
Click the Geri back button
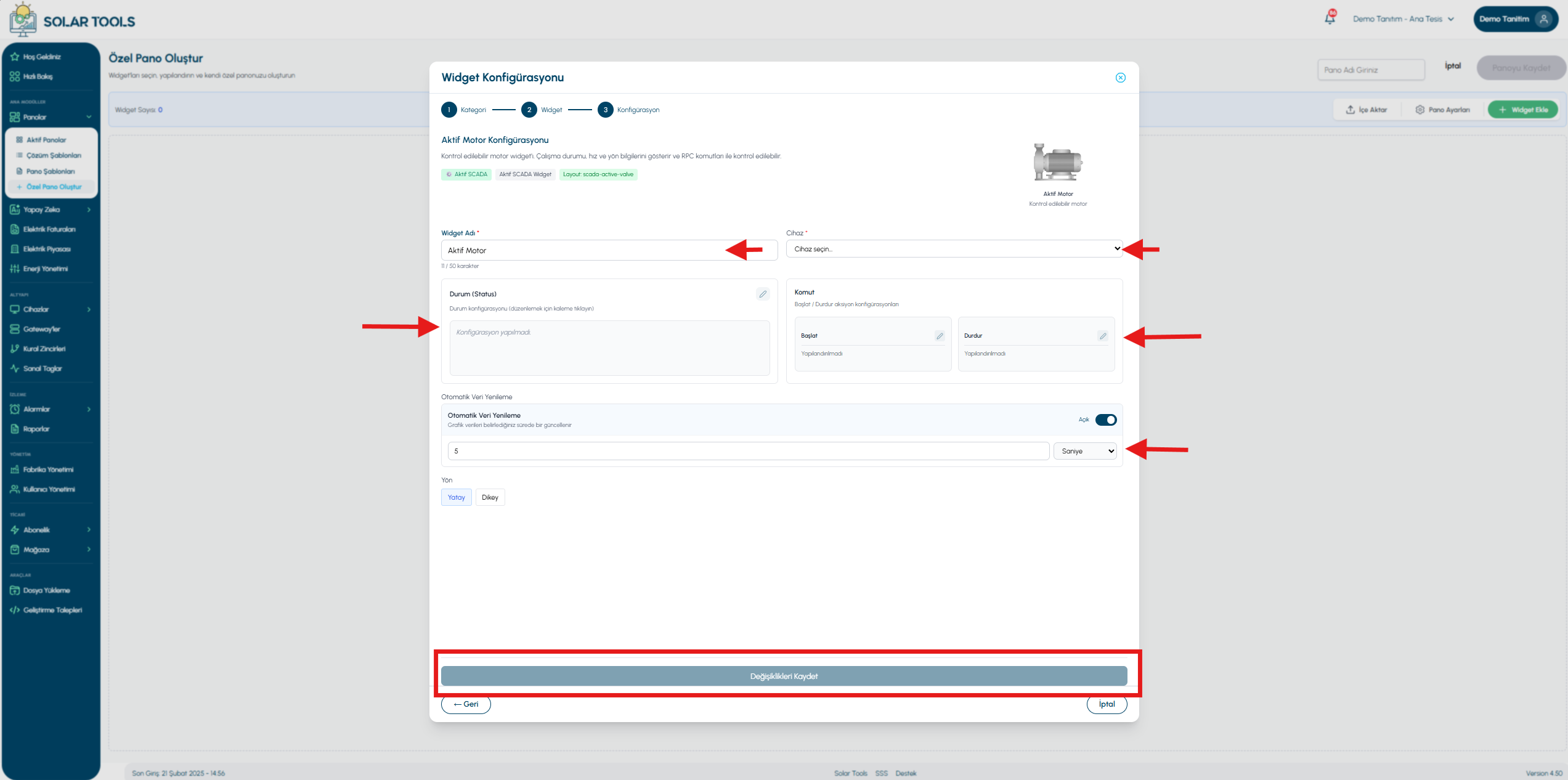(466, 704)
